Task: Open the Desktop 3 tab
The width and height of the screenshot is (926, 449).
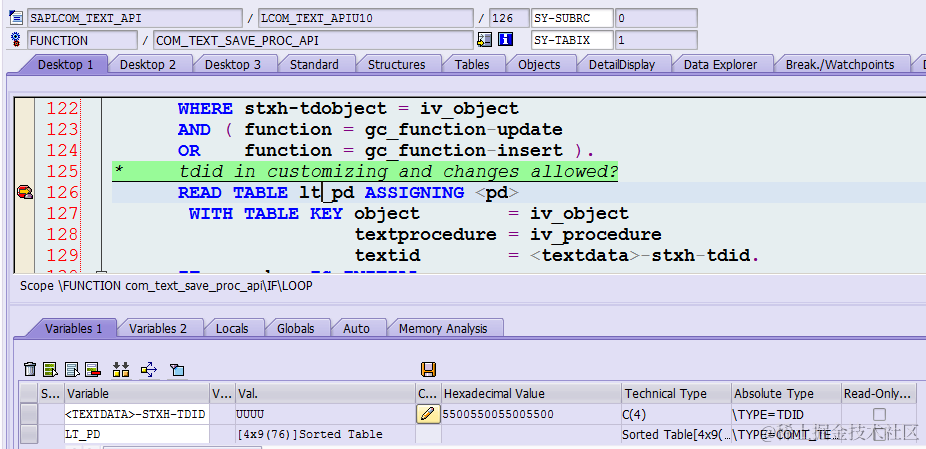Action: click(x=233, y=64)
